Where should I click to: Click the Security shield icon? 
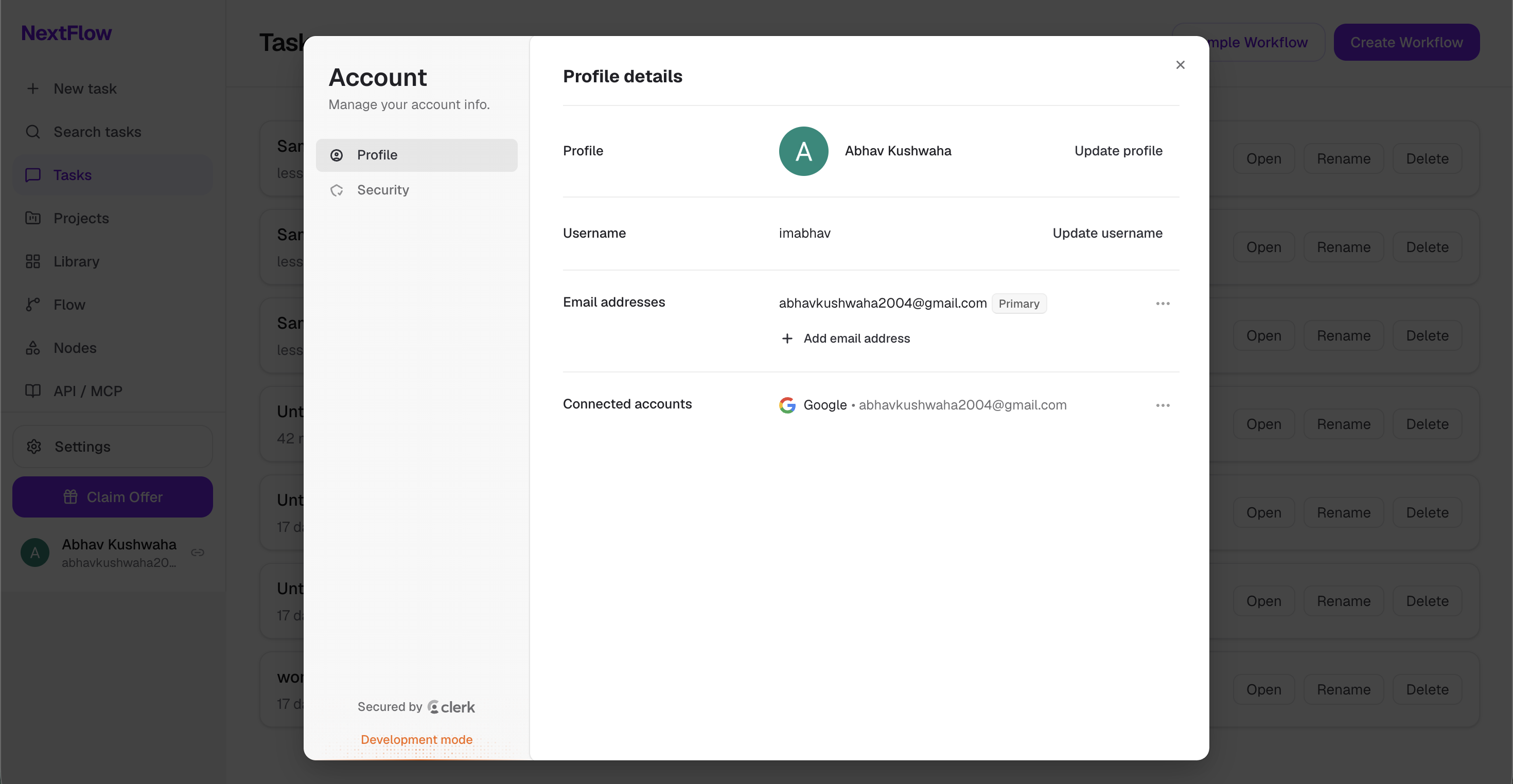coord(337,190)
